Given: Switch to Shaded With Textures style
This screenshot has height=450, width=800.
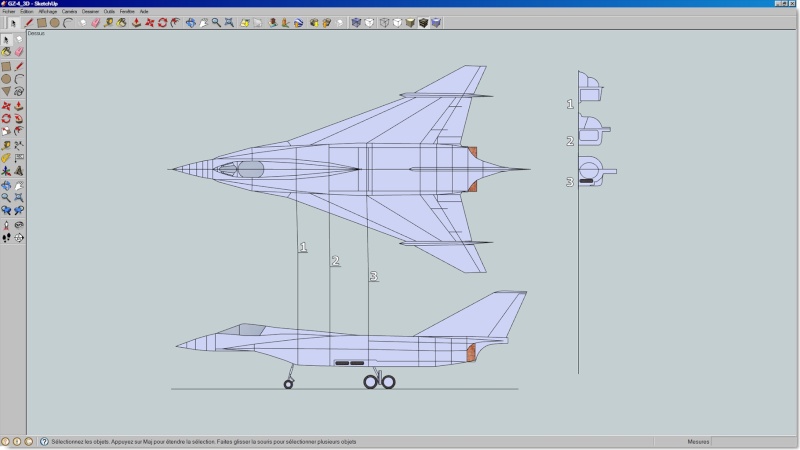Looking at the screenshot, I should [x=423, y=22].
